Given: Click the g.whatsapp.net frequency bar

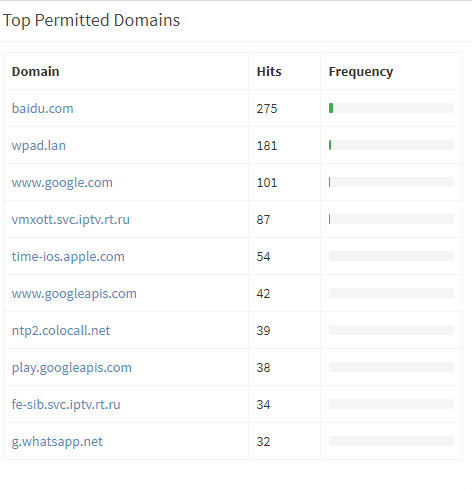Looking at the screenshot, I should (391, 441).
